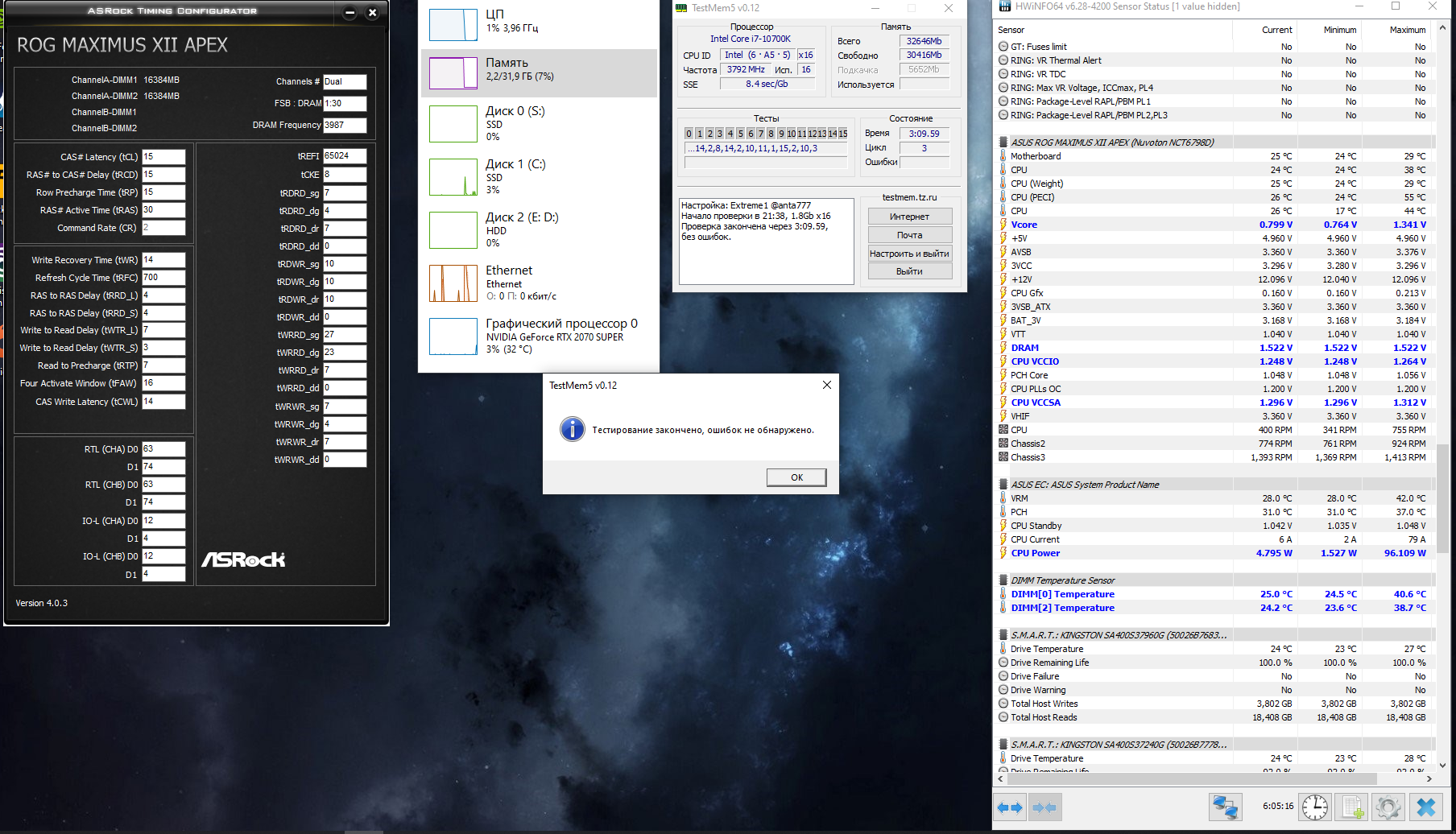This screenshot has height=834, width=1456.
Task: Click the "6:05:16" elapsed time in HWiNFO
Action: pos(1278,806)
